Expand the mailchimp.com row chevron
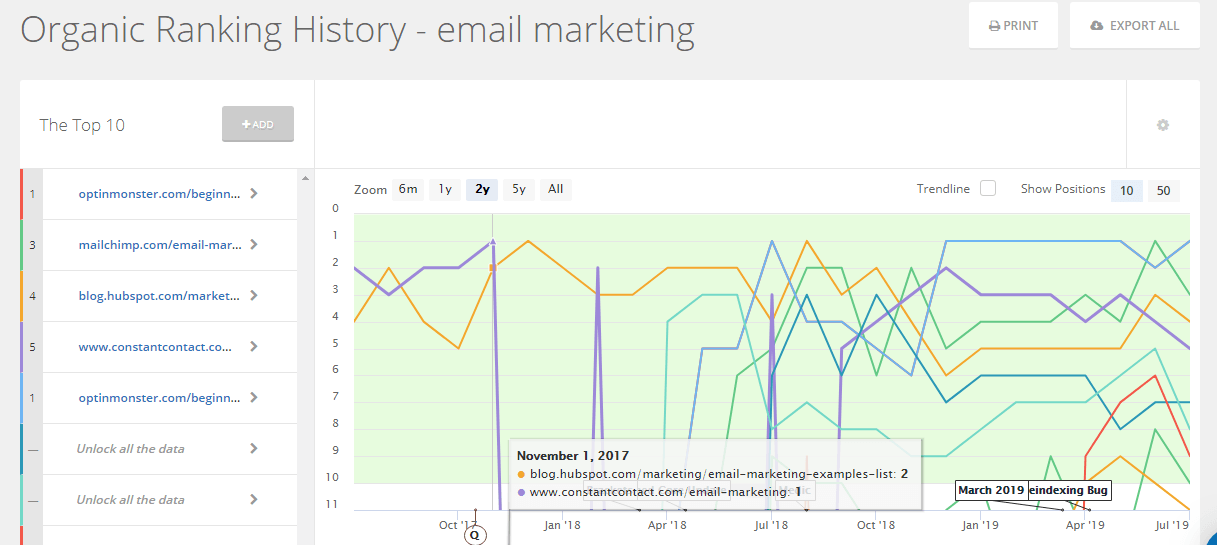This screenshot has height=545, width=1217. pyautogui.click(x=254, y=244)
